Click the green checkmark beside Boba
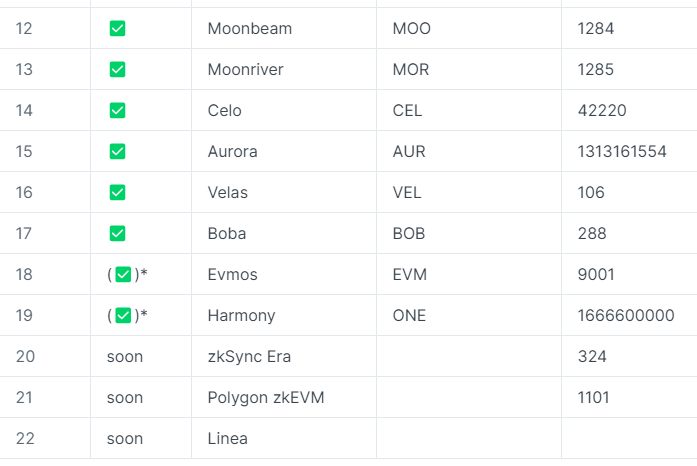Screen dimensions: 697x466 coord(117,233)
